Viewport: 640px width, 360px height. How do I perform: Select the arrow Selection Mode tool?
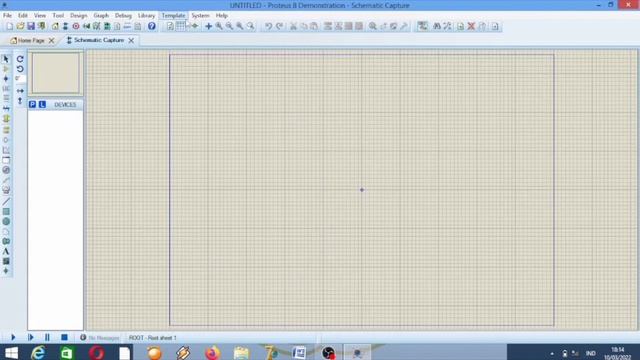pos(6,59)
